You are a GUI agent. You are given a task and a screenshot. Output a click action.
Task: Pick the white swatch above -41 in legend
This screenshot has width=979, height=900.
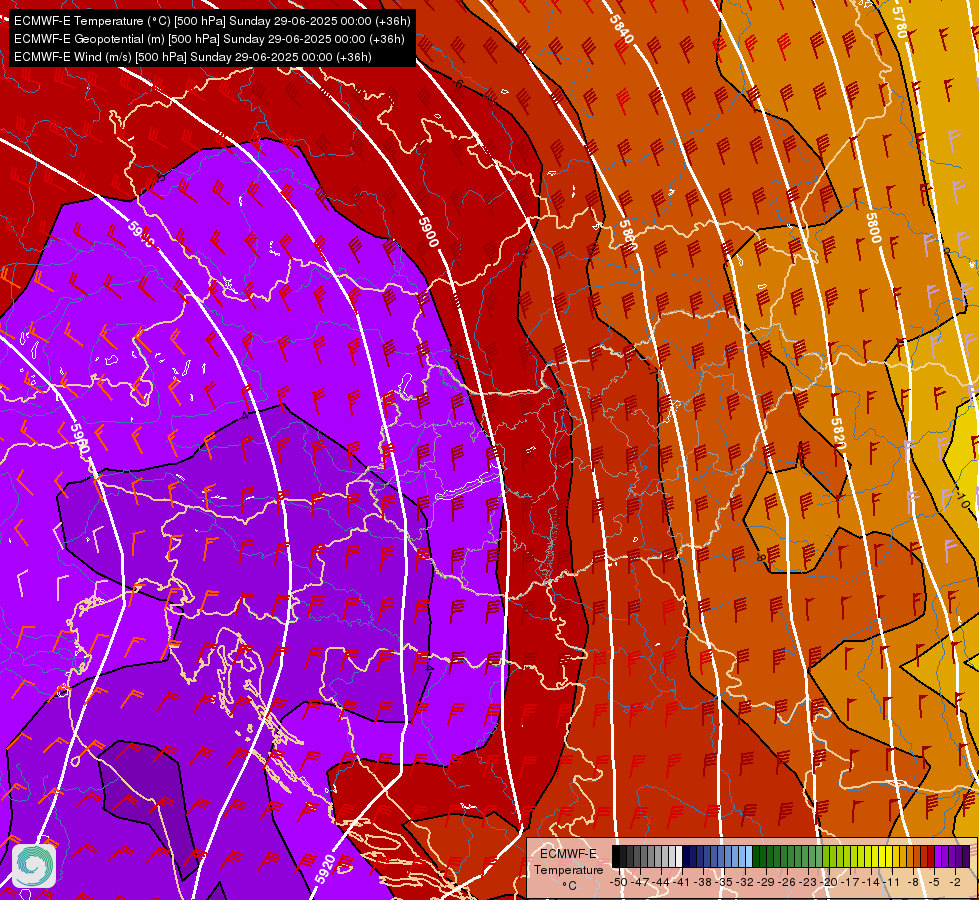pos(679,856)
